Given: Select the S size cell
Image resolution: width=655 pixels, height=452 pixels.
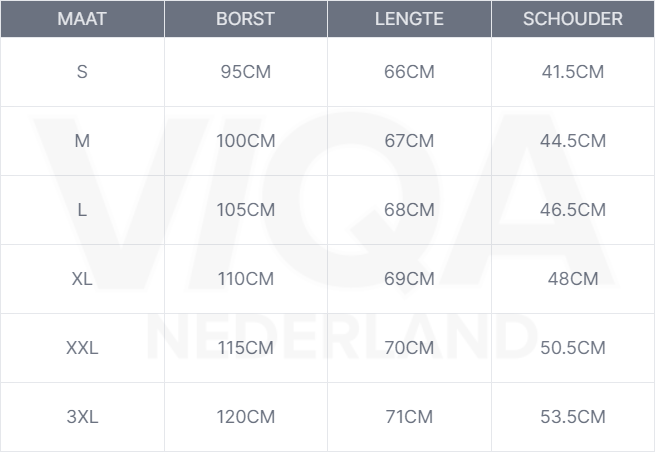Looking at the screenshot, I should coord(82,72).
